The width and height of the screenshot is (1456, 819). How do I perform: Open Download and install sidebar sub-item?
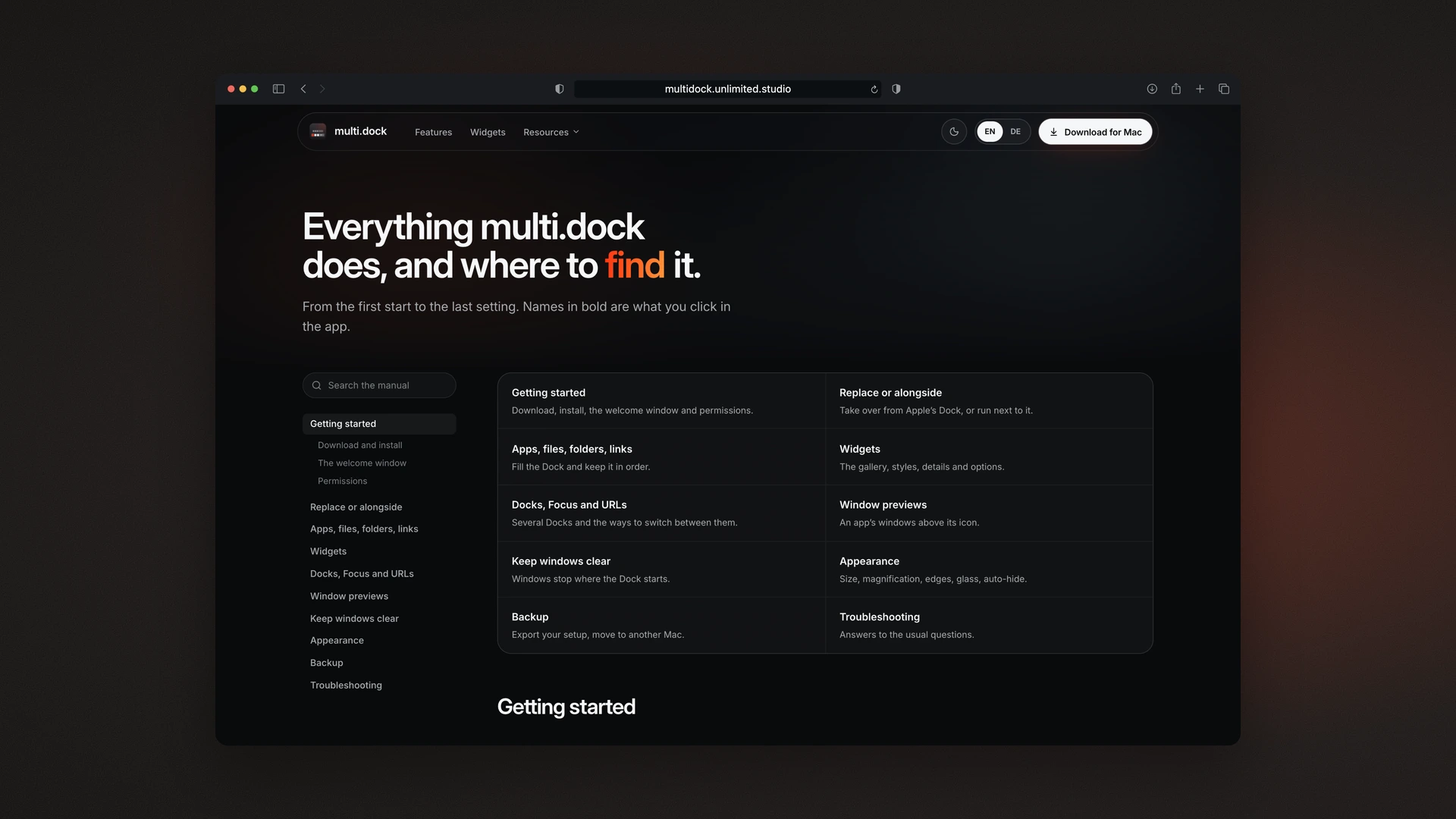click(359, 445)
